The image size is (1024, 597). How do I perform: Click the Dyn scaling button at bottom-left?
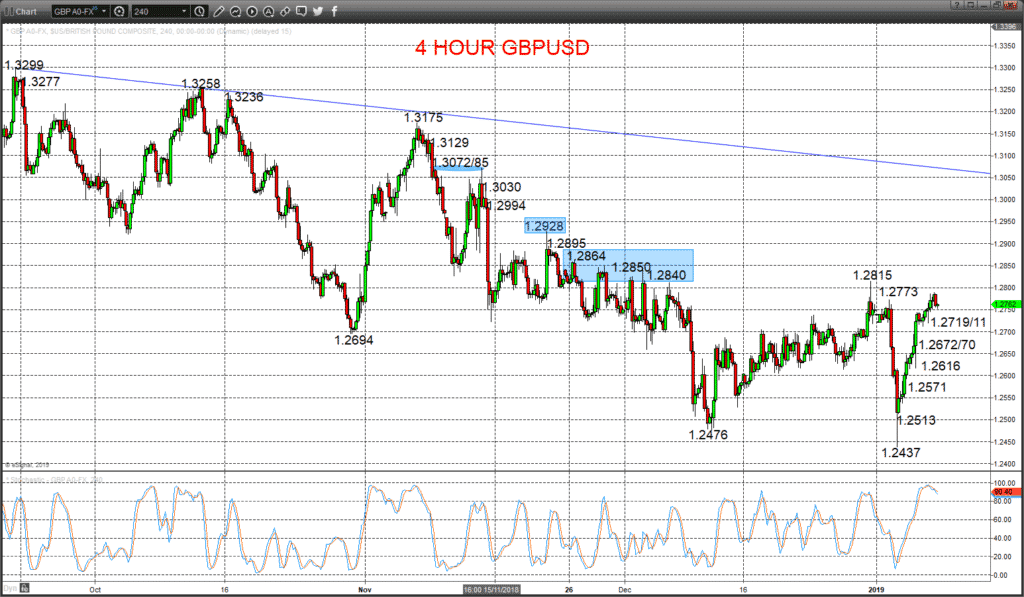pyautogui.click(x=10, y=589)
